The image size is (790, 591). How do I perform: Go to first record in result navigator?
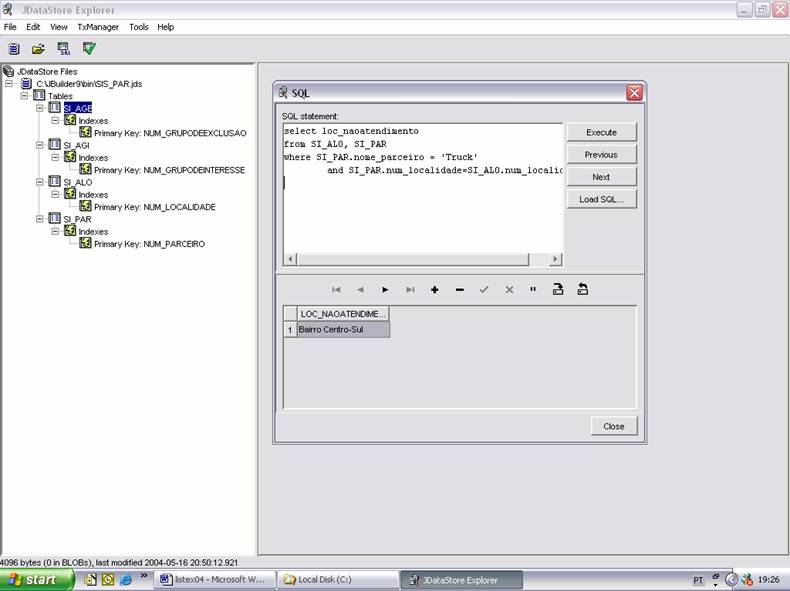pos(336,290)
